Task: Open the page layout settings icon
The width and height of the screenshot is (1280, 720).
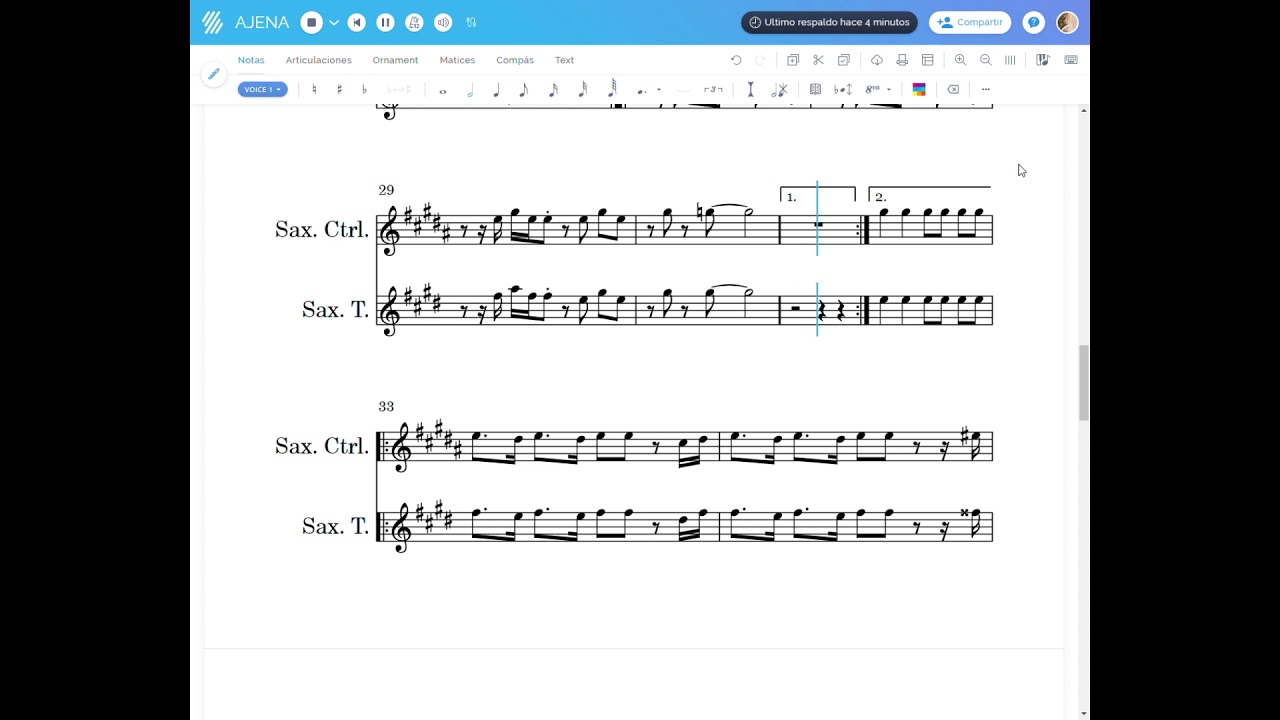Action: tap(927, 60)
